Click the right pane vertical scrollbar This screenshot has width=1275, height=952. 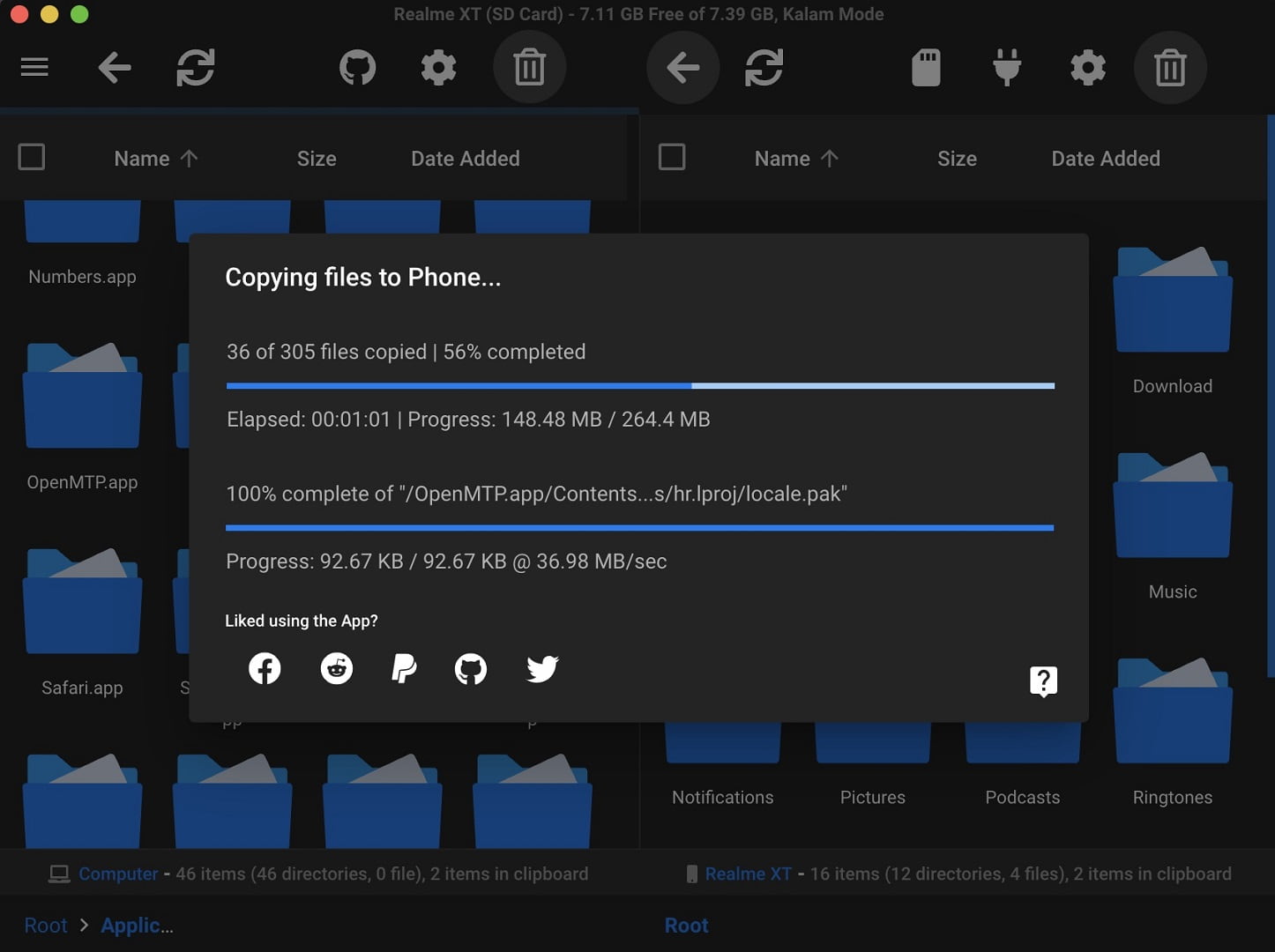[x=1271, y=395]
